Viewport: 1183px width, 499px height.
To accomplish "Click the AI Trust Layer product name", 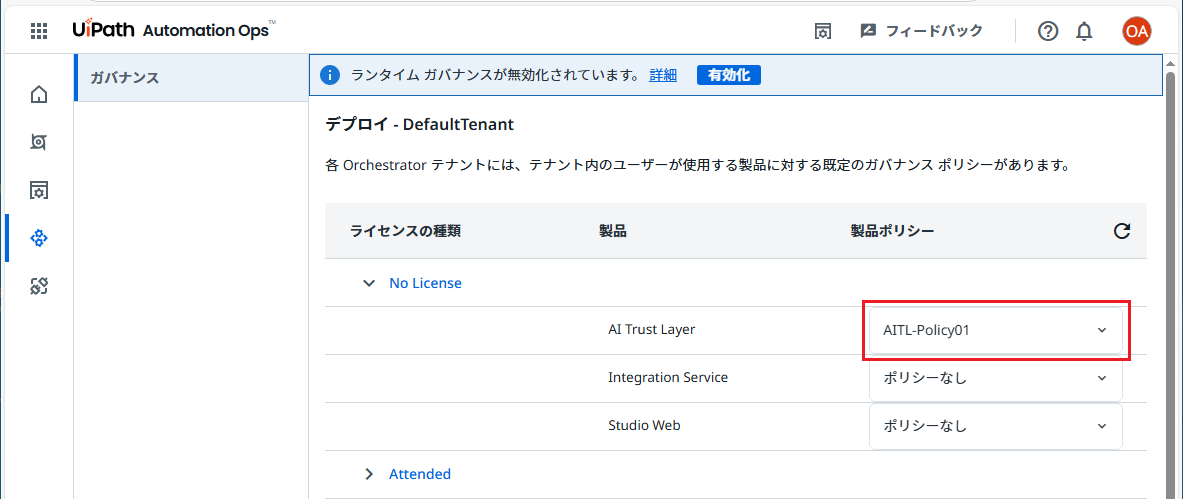I will click(x=652, y=330).
